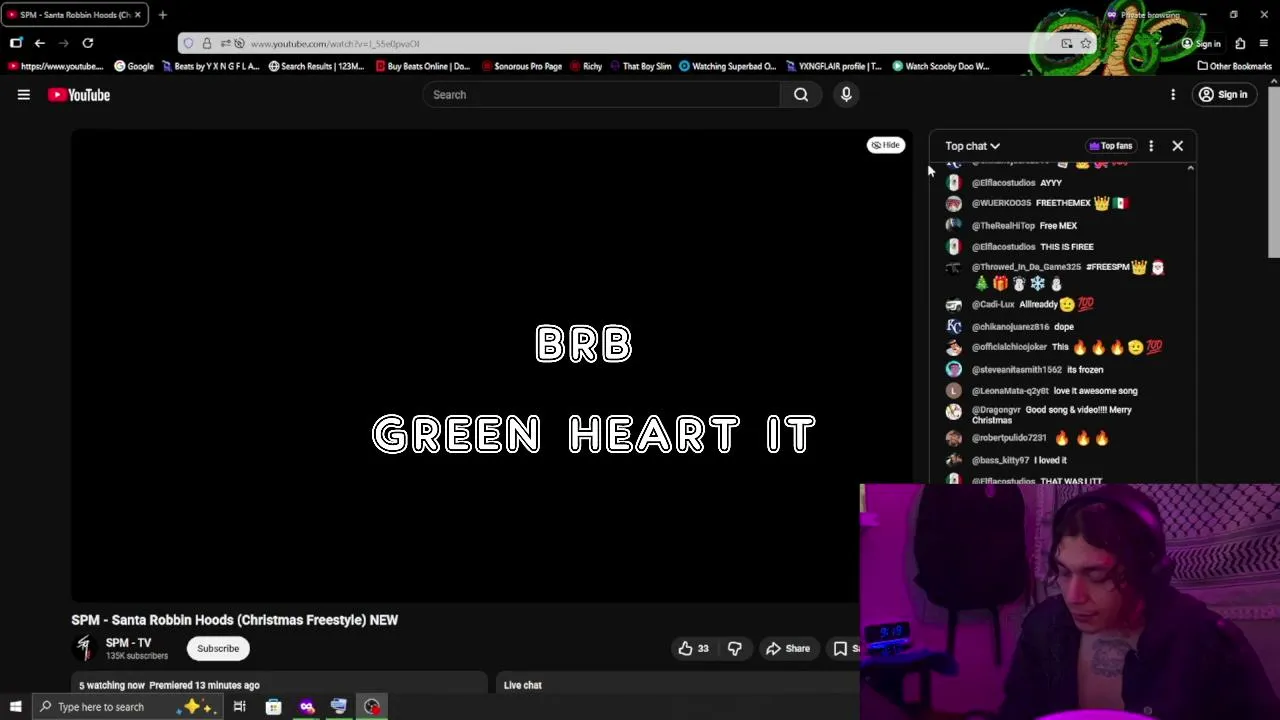1280x720 pixels.
Task: Dislike the video with thumbs down
Action: coord(734,648)
